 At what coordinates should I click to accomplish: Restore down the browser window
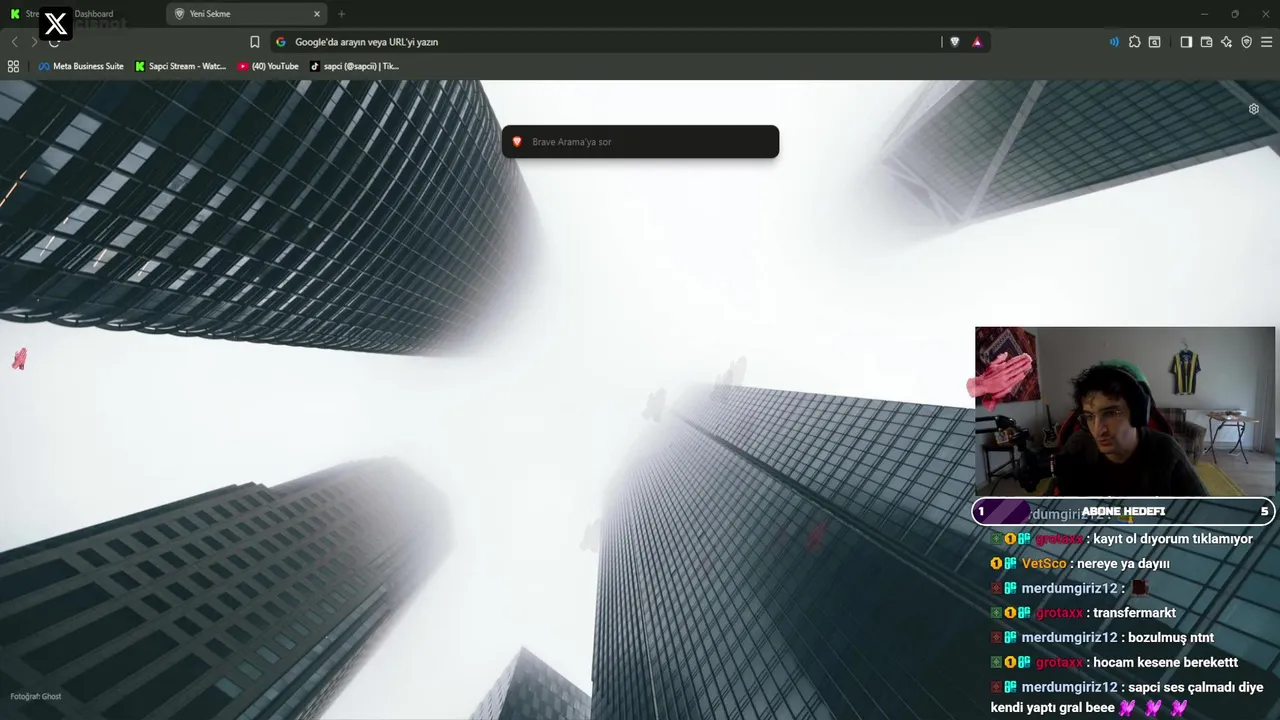1235,14
